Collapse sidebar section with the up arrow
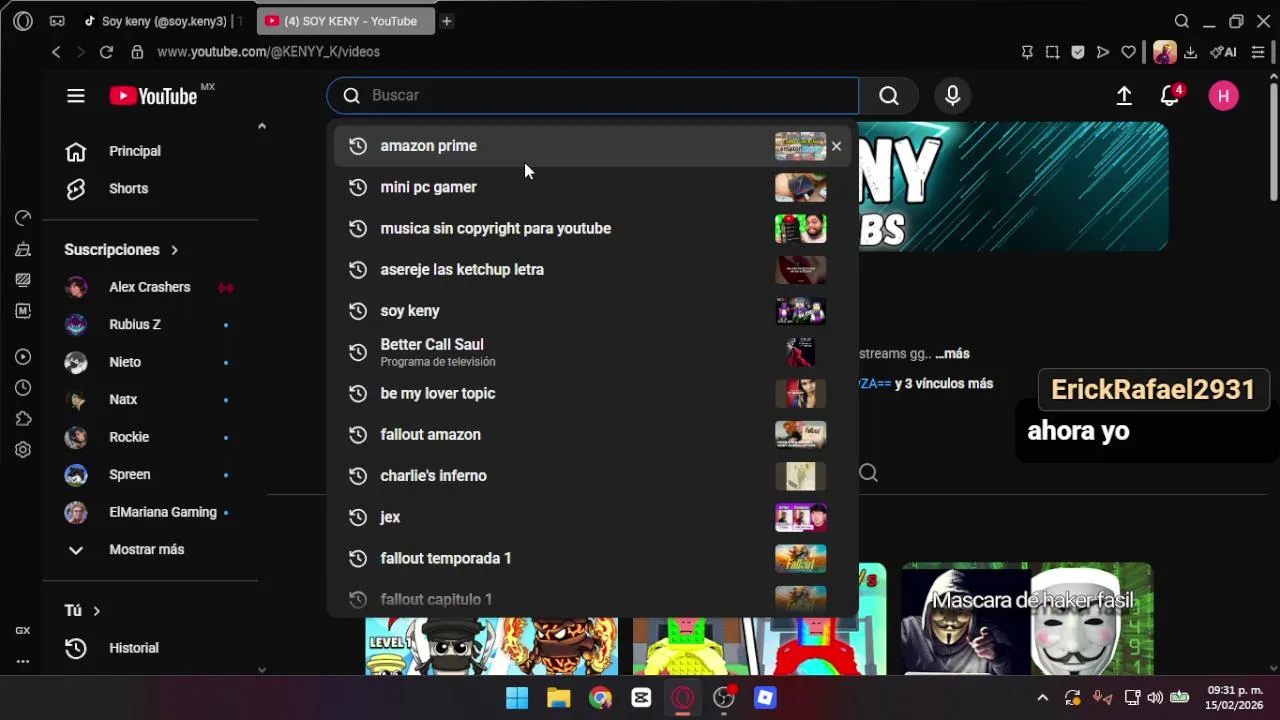1280x720 pixels. (x=262, y=127)
